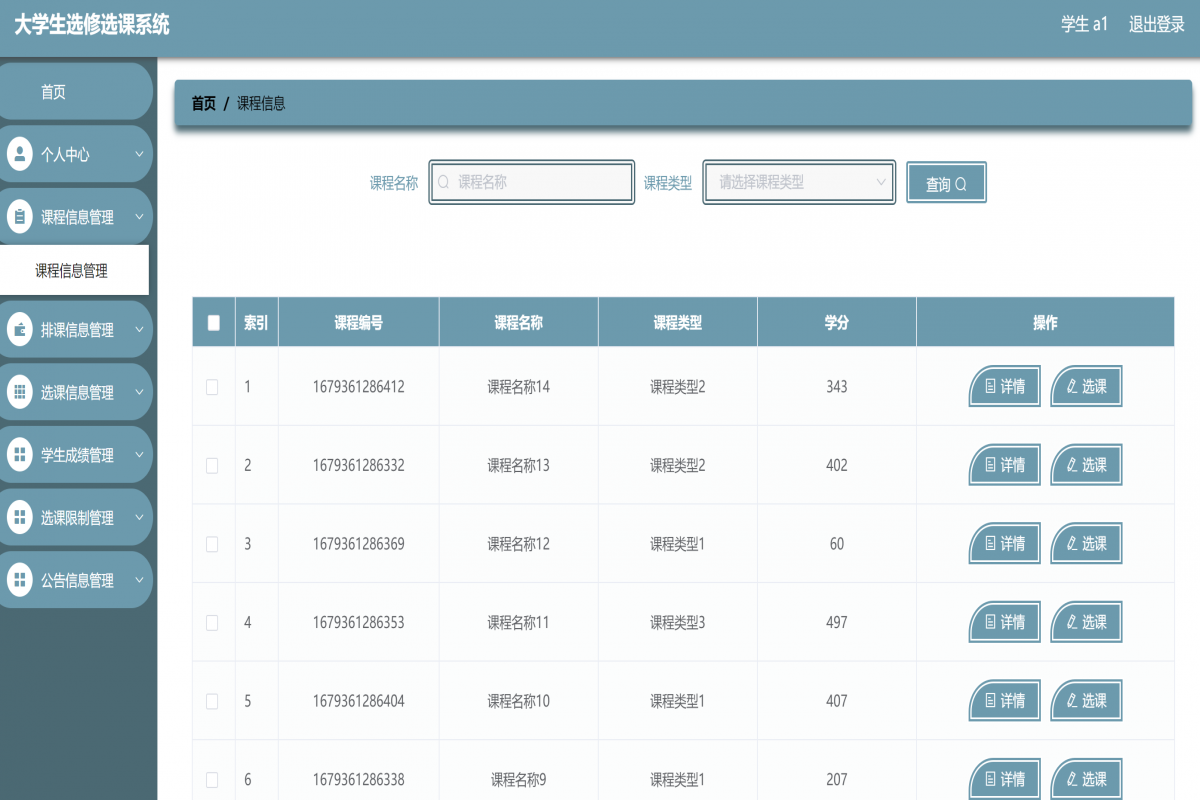Click the 排课信息管理 wallet icon
The height and width of the screenshot is (800, 1200).
19,330
